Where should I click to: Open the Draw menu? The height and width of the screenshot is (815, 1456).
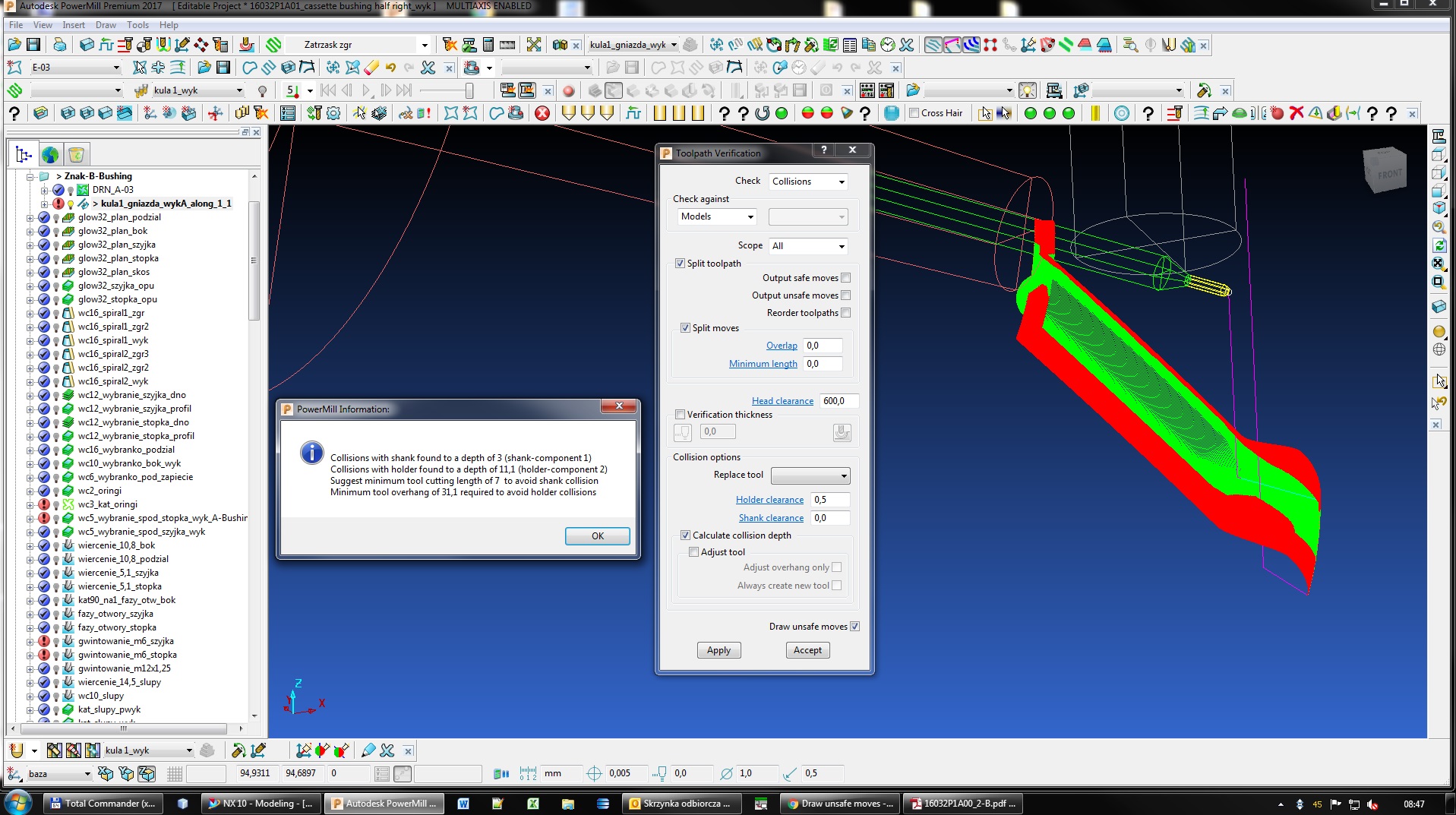click(x=106, y=25)
